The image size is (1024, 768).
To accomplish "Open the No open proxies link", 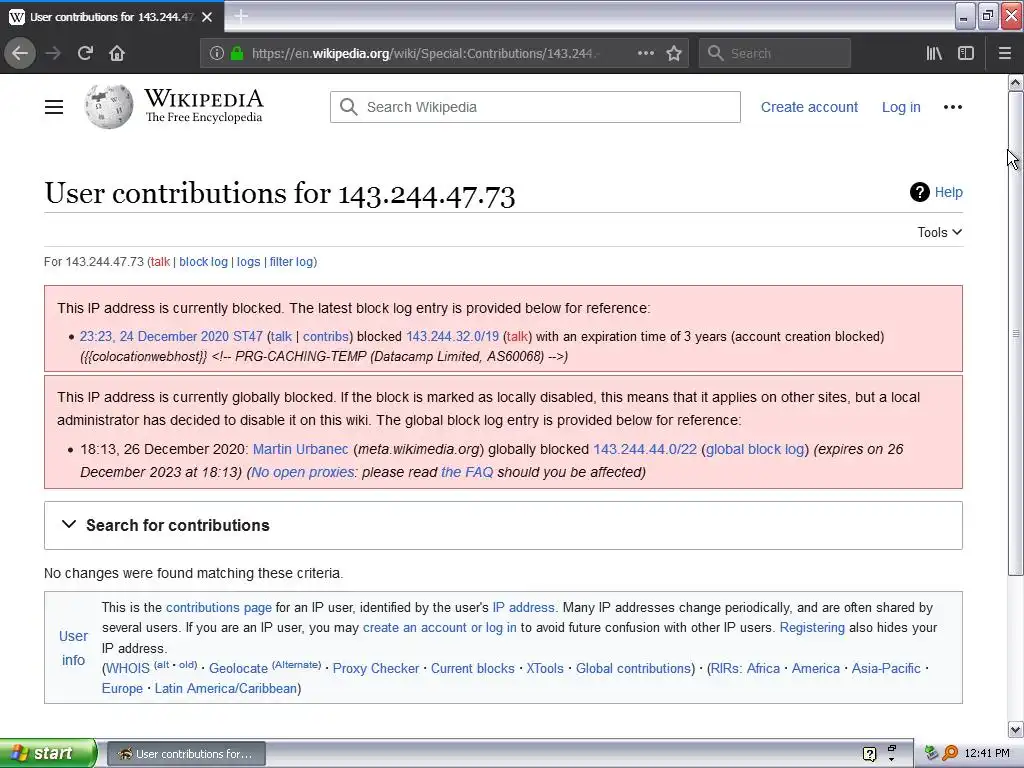I will click(302, 472).
